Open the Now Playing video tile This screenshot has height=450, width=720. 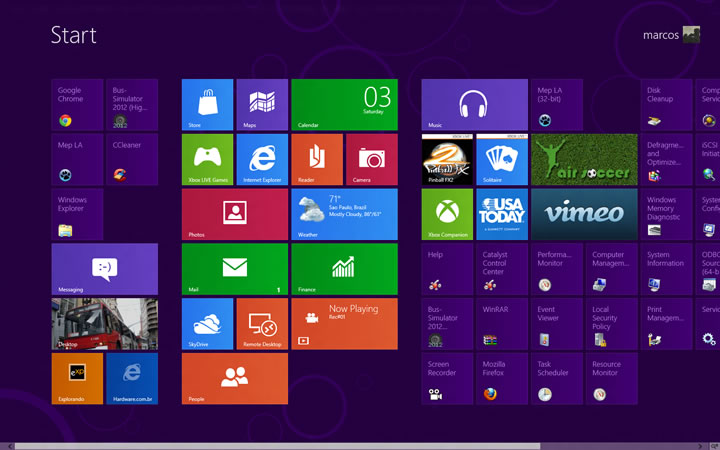click(x=344, y=324)
